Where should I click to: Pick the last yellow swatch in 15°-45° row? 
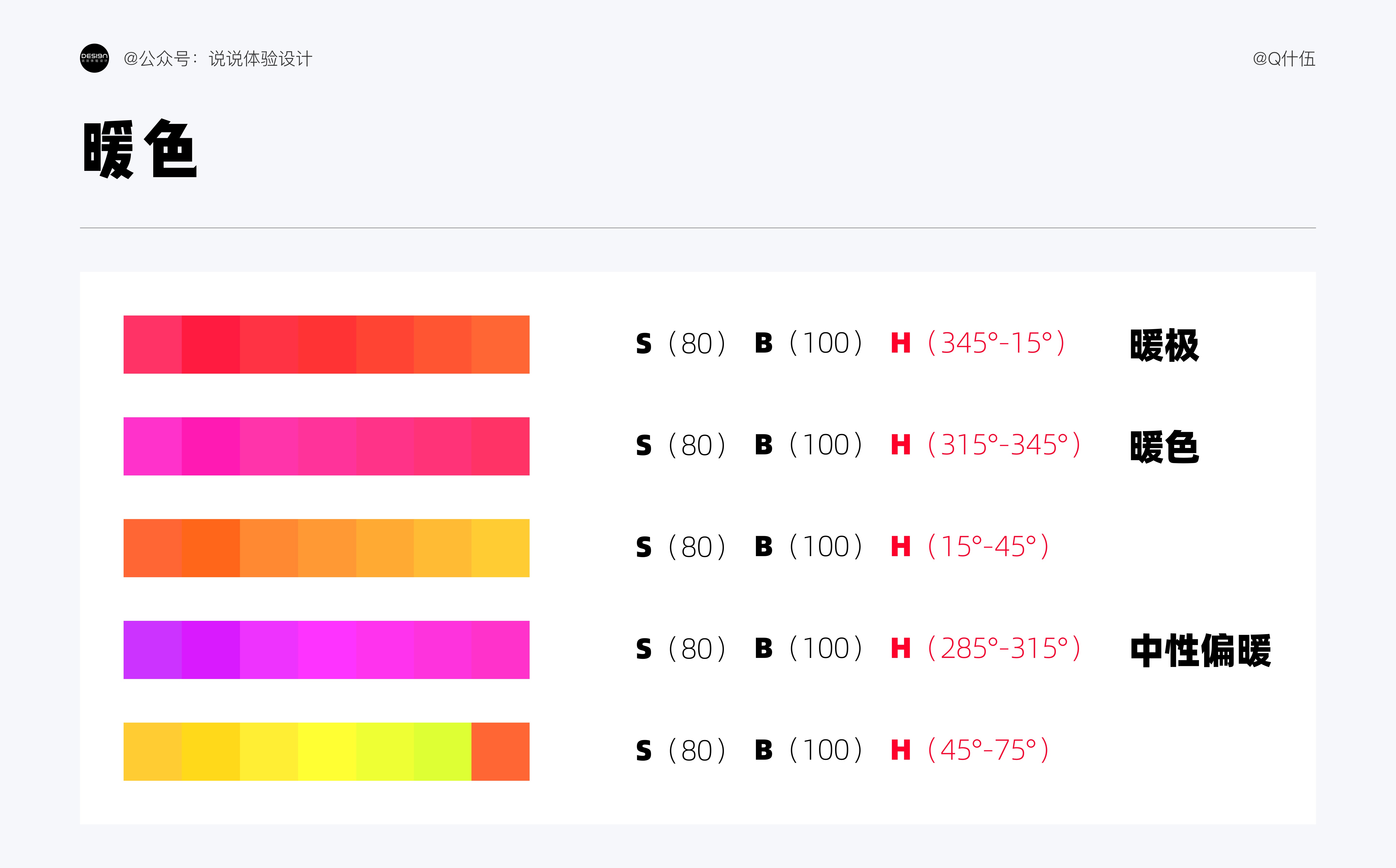[500, 548]
